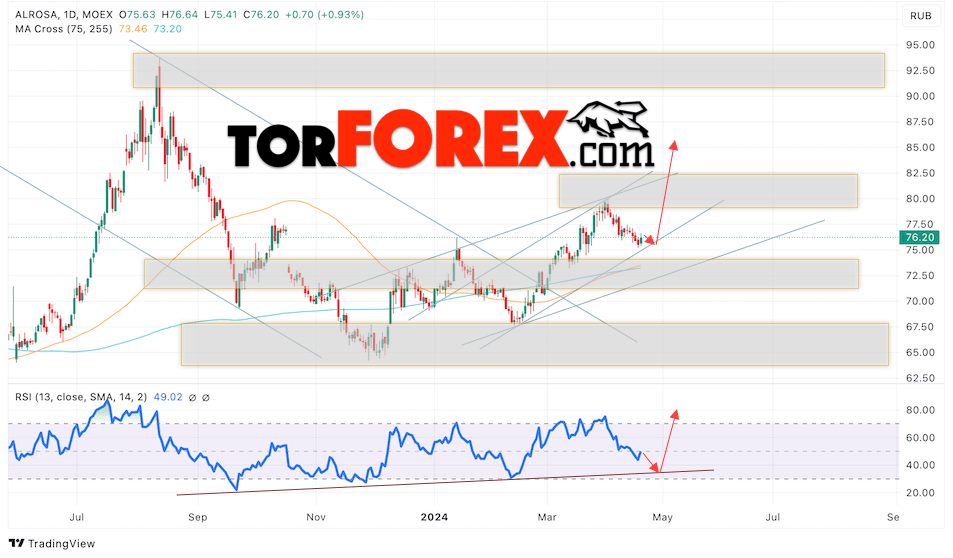Click the close price C76.20
Viewport: 953px width, 558px height.
click(x=262, y=15)
